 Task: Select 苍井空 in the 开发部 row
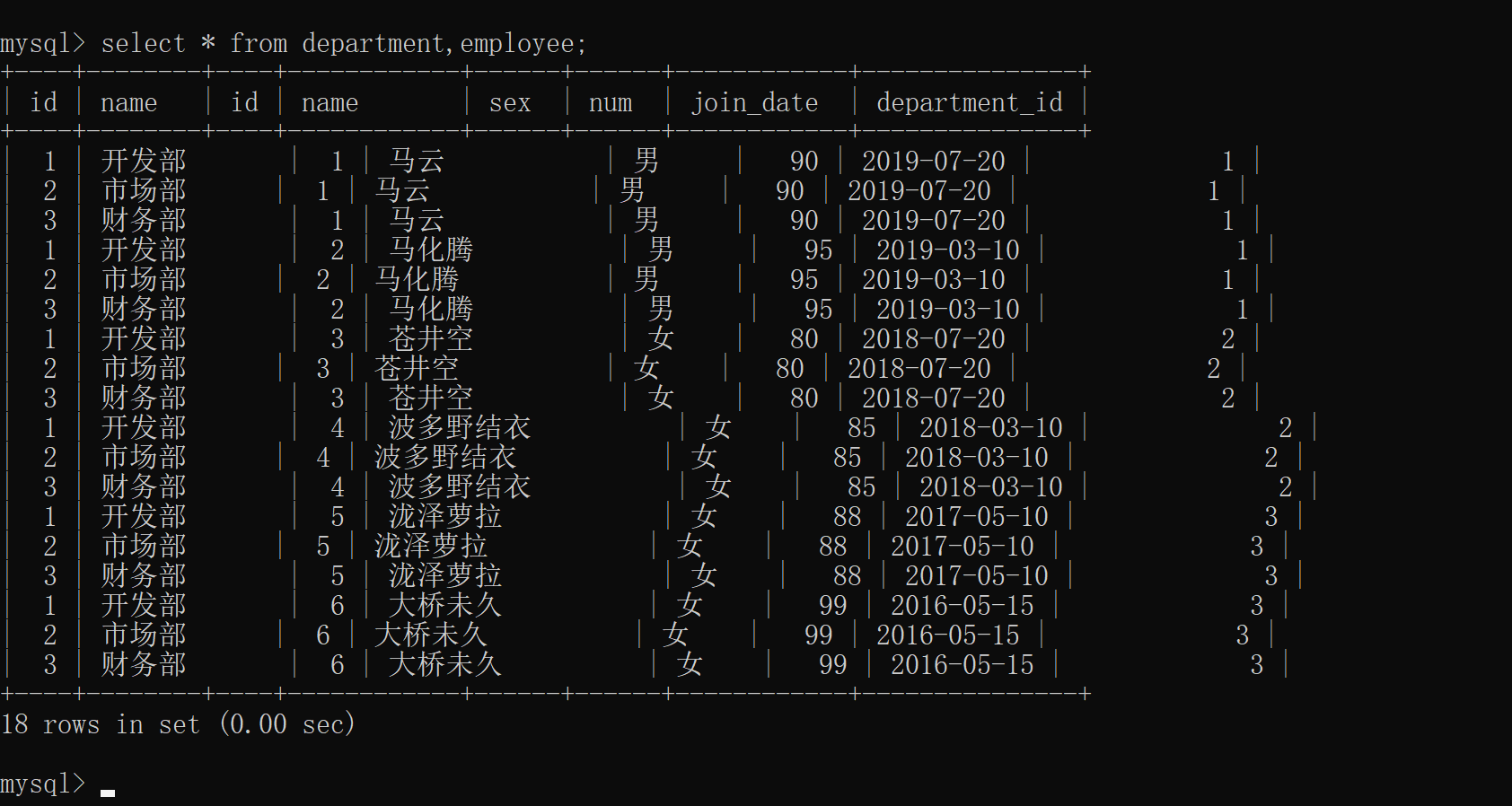point(431,338)
